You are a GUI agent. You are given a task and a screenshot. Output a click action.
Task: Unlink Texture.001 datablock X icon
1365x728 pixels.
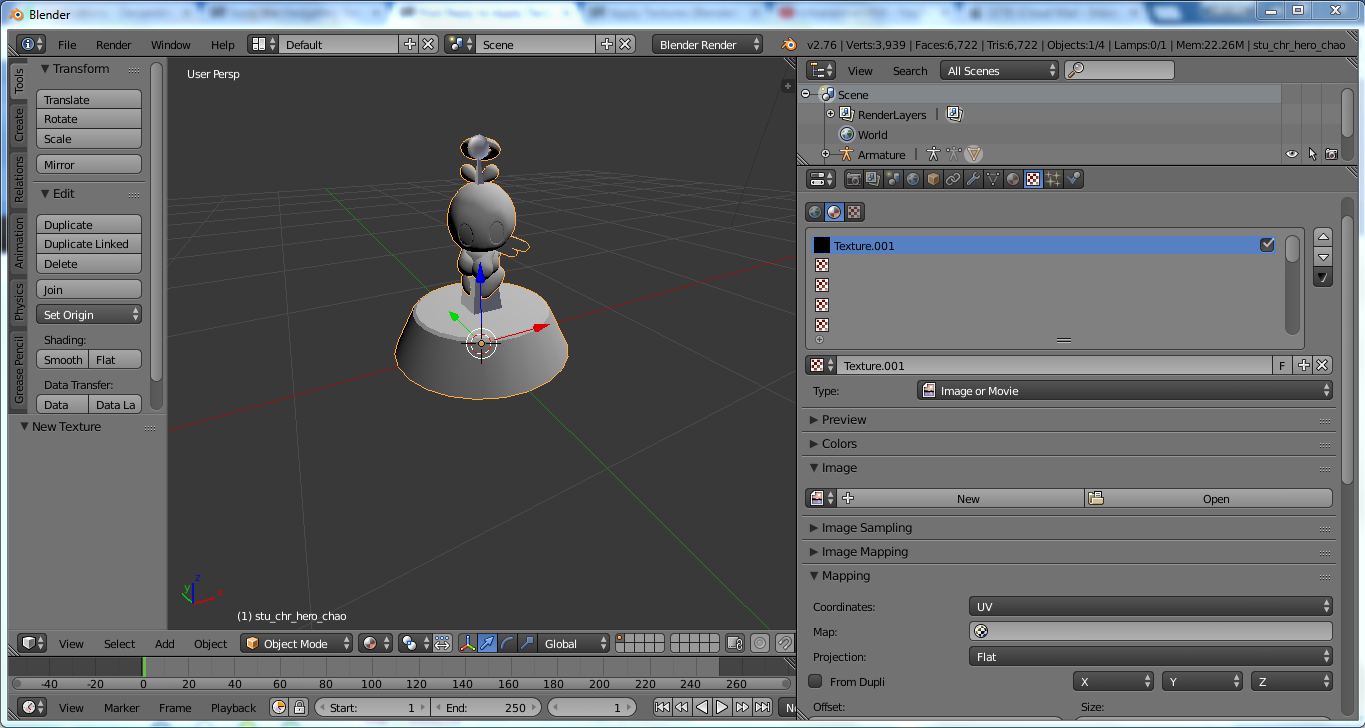click(x=1322, y=365)
